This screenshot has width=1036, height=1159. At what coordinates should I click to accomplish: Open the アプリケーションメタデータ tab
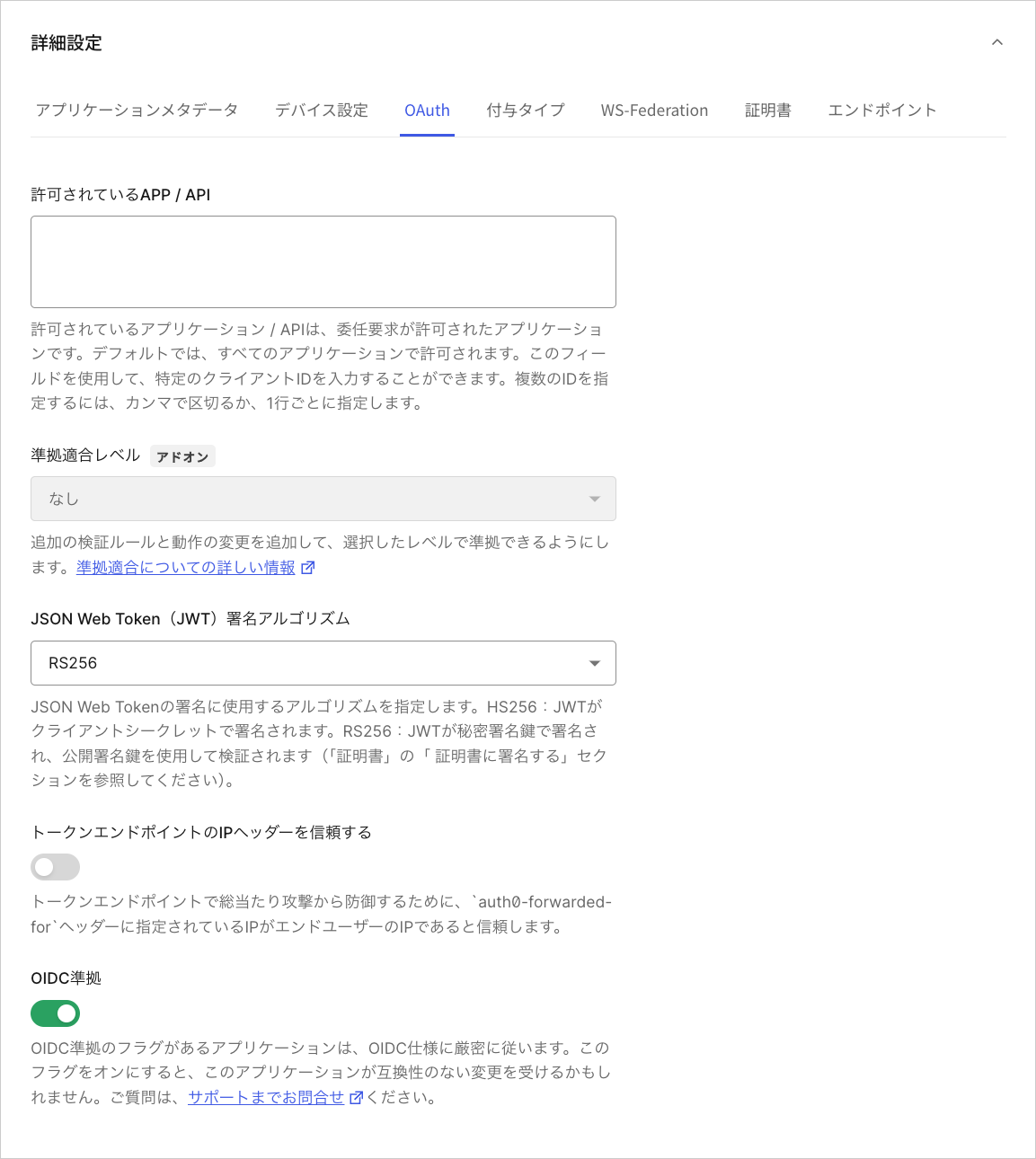pos(137,110)
